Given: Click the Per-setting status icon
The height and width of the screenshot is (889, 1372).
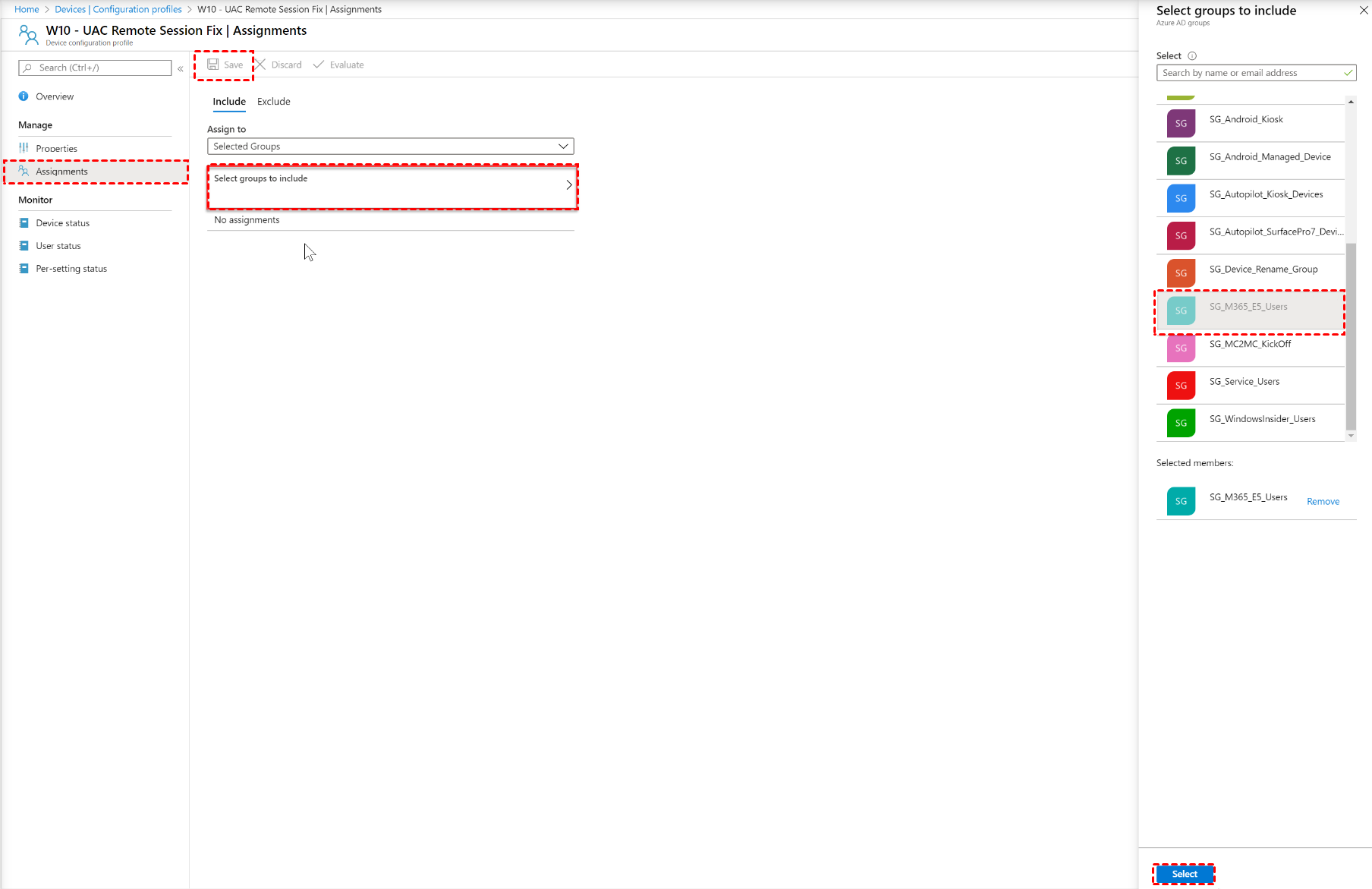Looking at the screenshot, I should (24, 269).
